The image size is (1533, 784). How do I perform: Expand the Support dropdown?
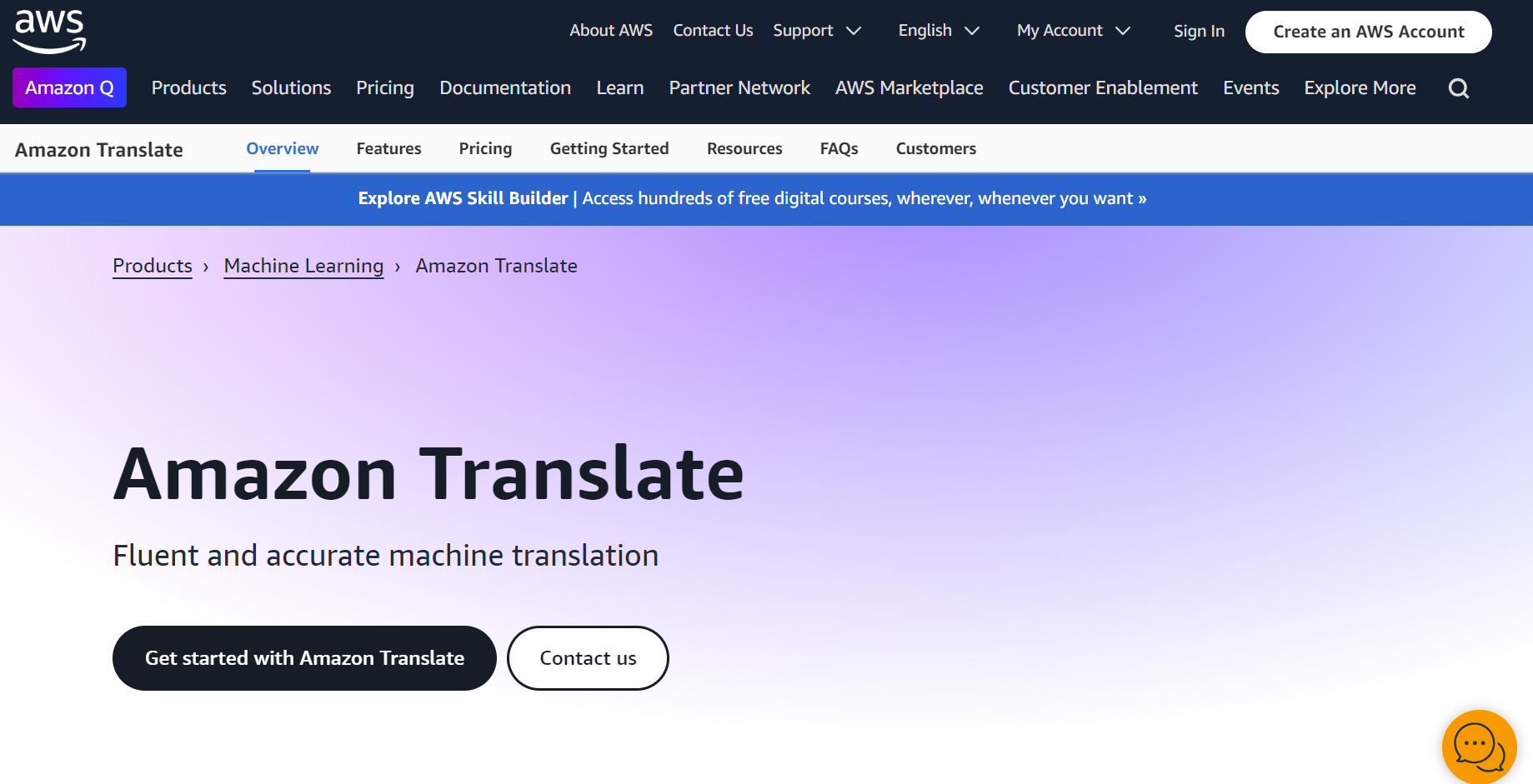coord(816,31)
